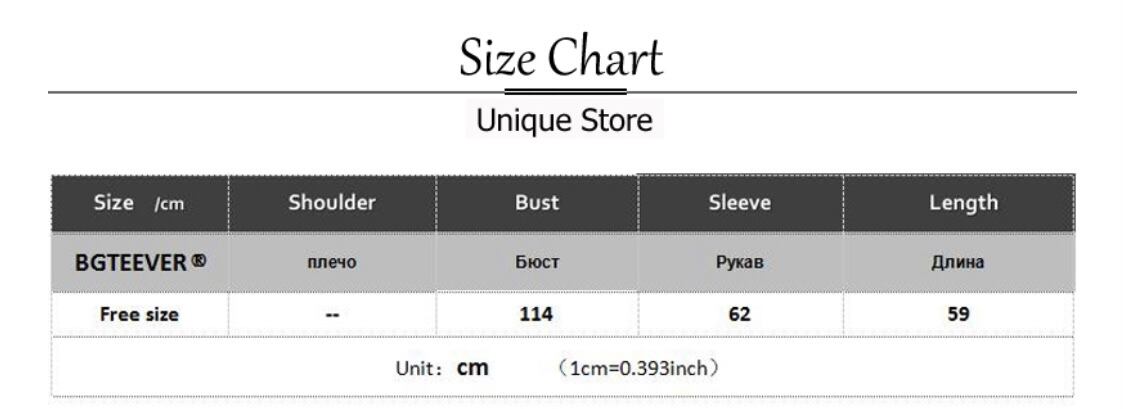The height and width of the screenshot is (409, 1125).
Task: Click the 1cm=0.393inch conversion note
Action: coord(637,368)
